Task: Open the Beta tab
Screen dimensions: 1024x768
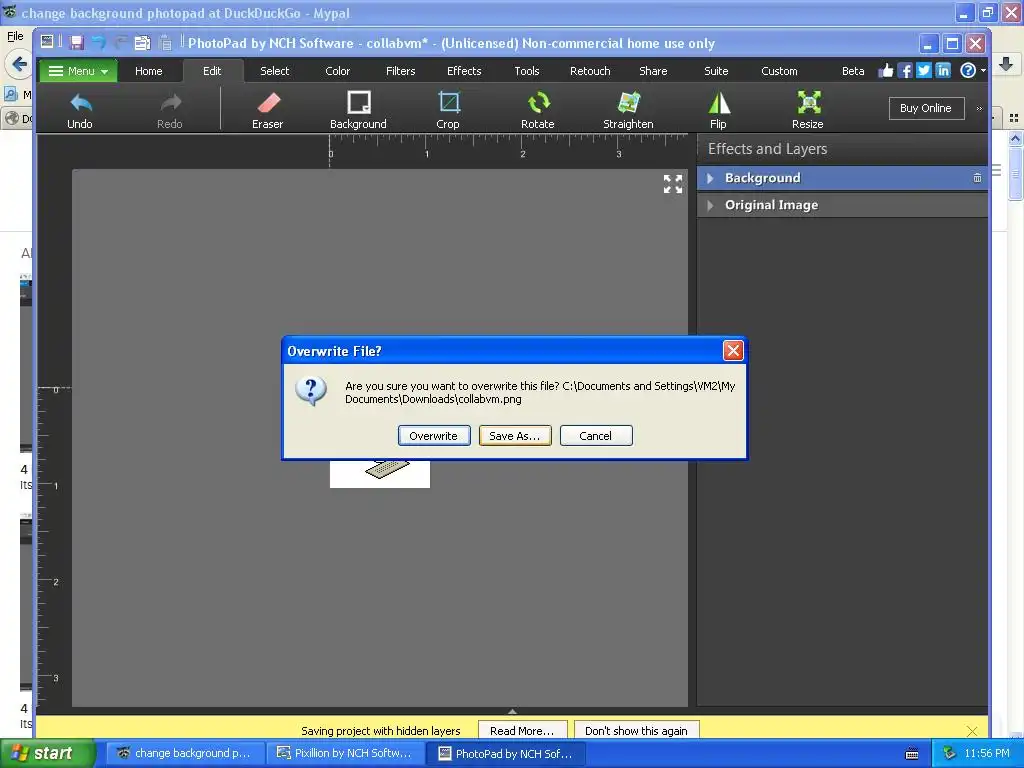Action: point(853,71)
